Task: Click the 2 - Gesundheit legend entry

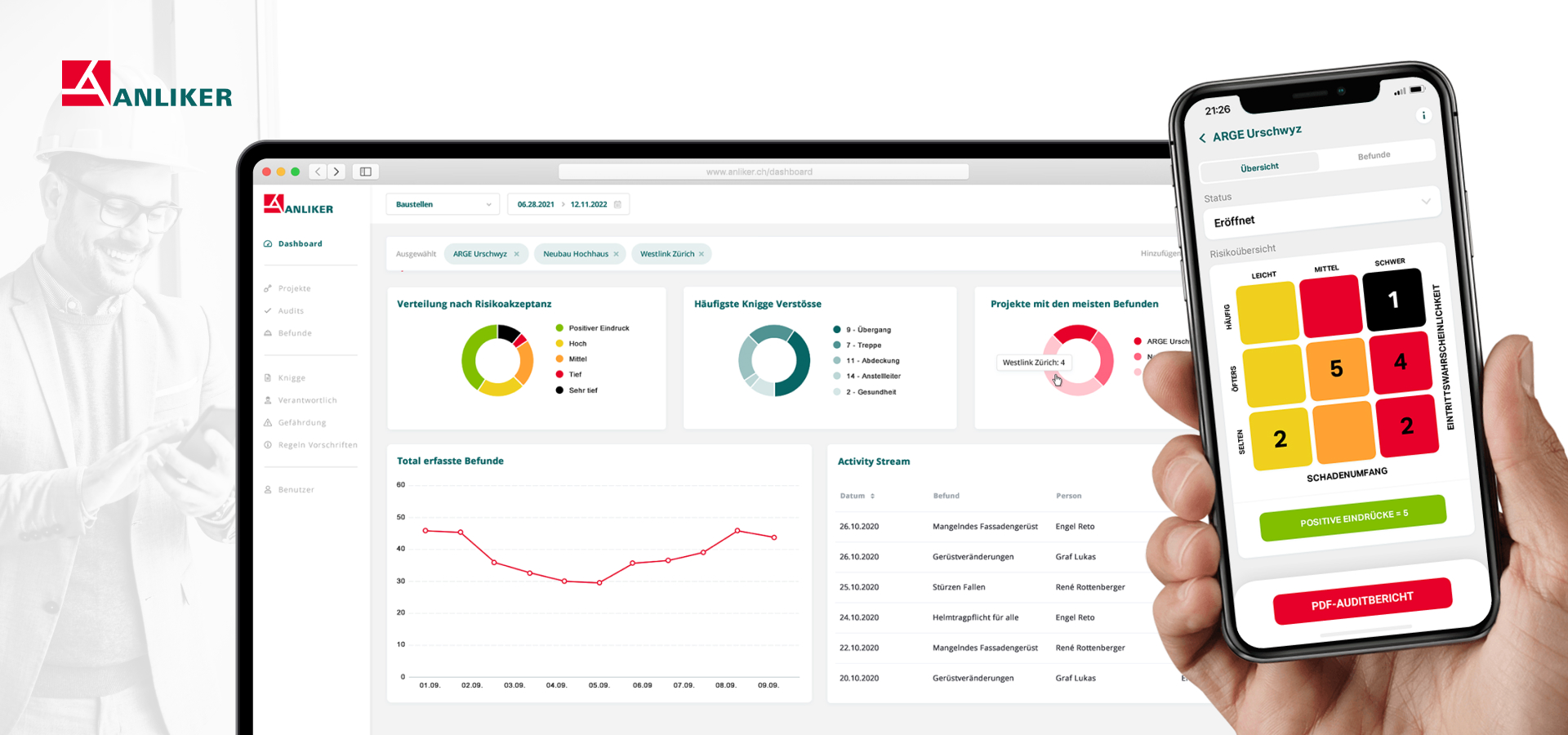Action: click(x=864, y=392)
